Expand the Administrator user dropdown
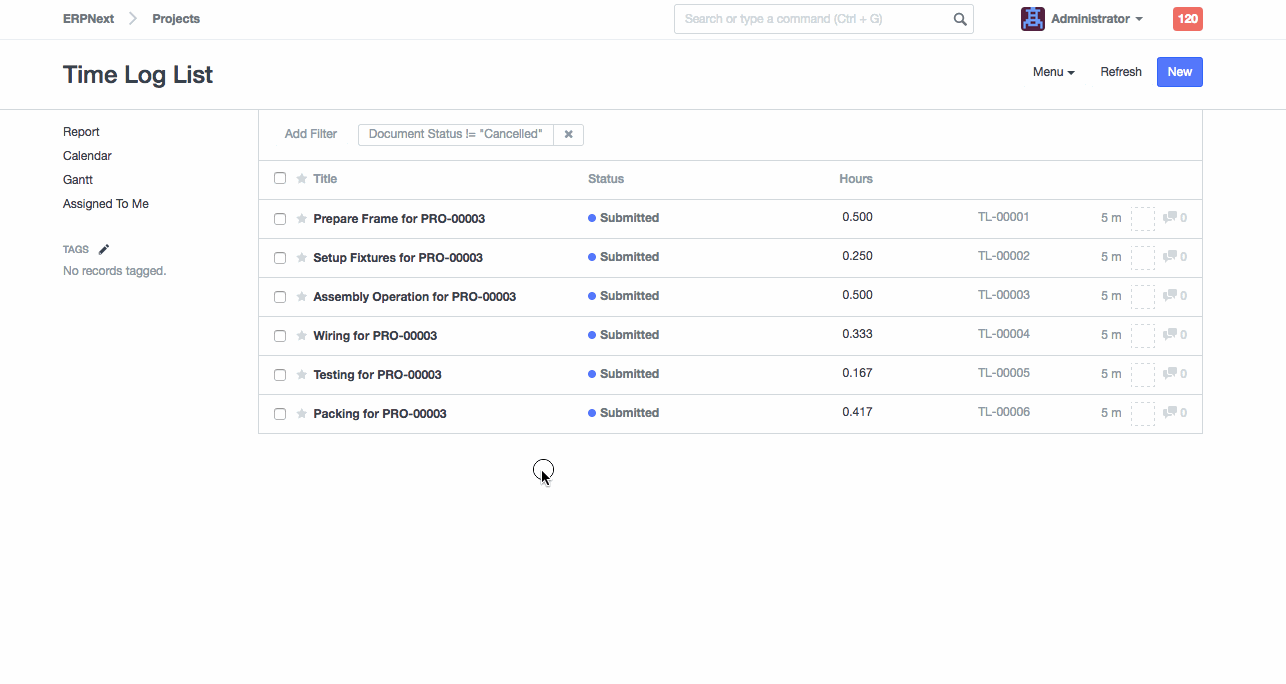Viewport: 1286px width, 684px height. click(x=1097, y=19)
